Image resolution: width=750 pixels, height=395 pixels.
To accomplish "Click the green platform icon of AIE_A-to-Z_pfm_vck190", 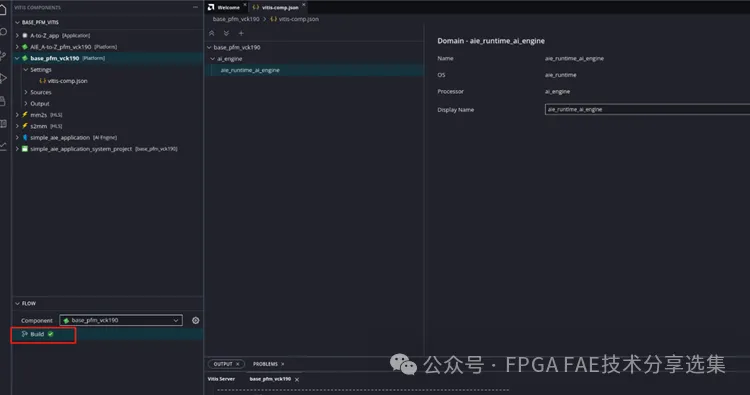I will (25, 47).
